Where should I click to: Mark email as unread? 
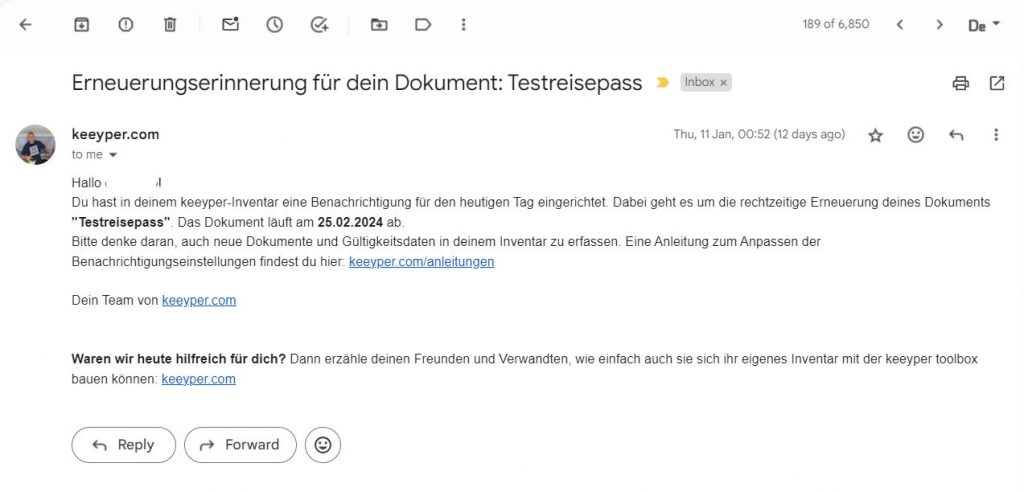coord(231,25)
